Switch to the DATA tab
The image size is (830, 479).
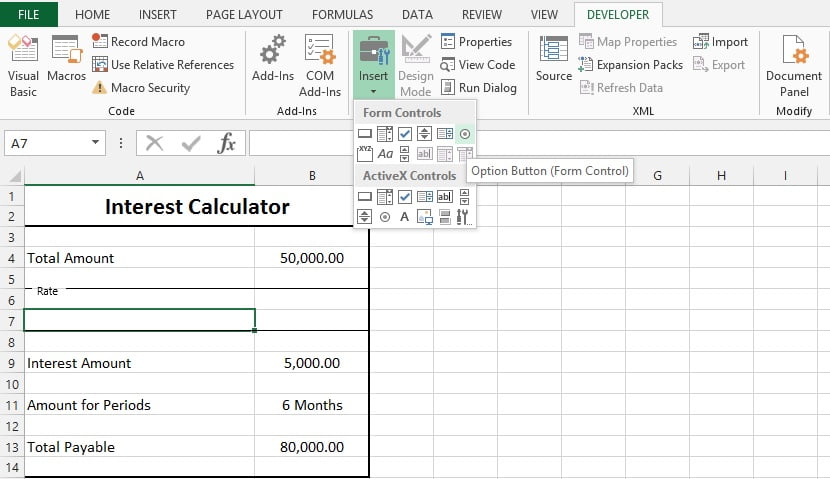click(417, 14)
